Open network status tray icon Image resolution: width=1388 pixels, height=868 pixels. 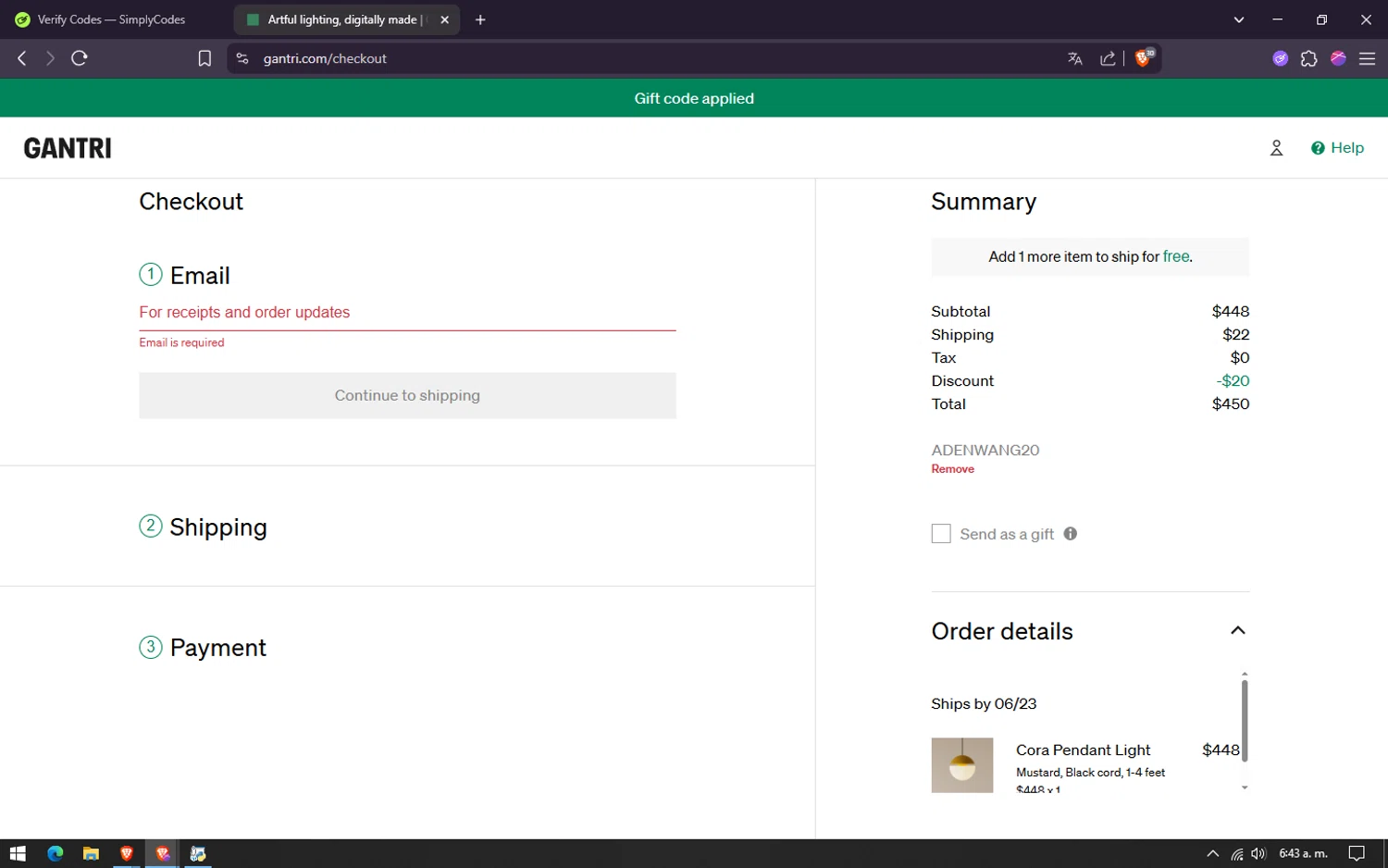[1237, 853]
